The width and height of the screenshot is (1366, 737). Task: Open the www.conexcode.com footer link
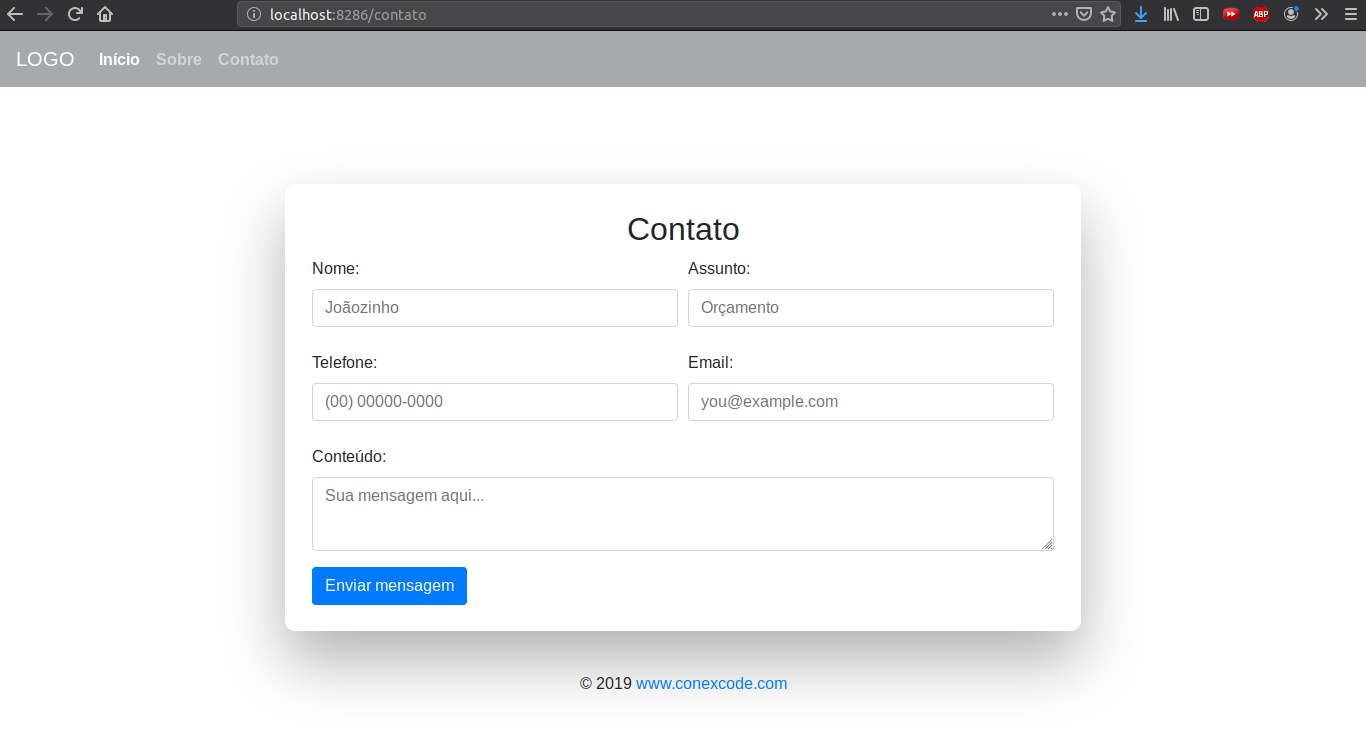point(712,684)
